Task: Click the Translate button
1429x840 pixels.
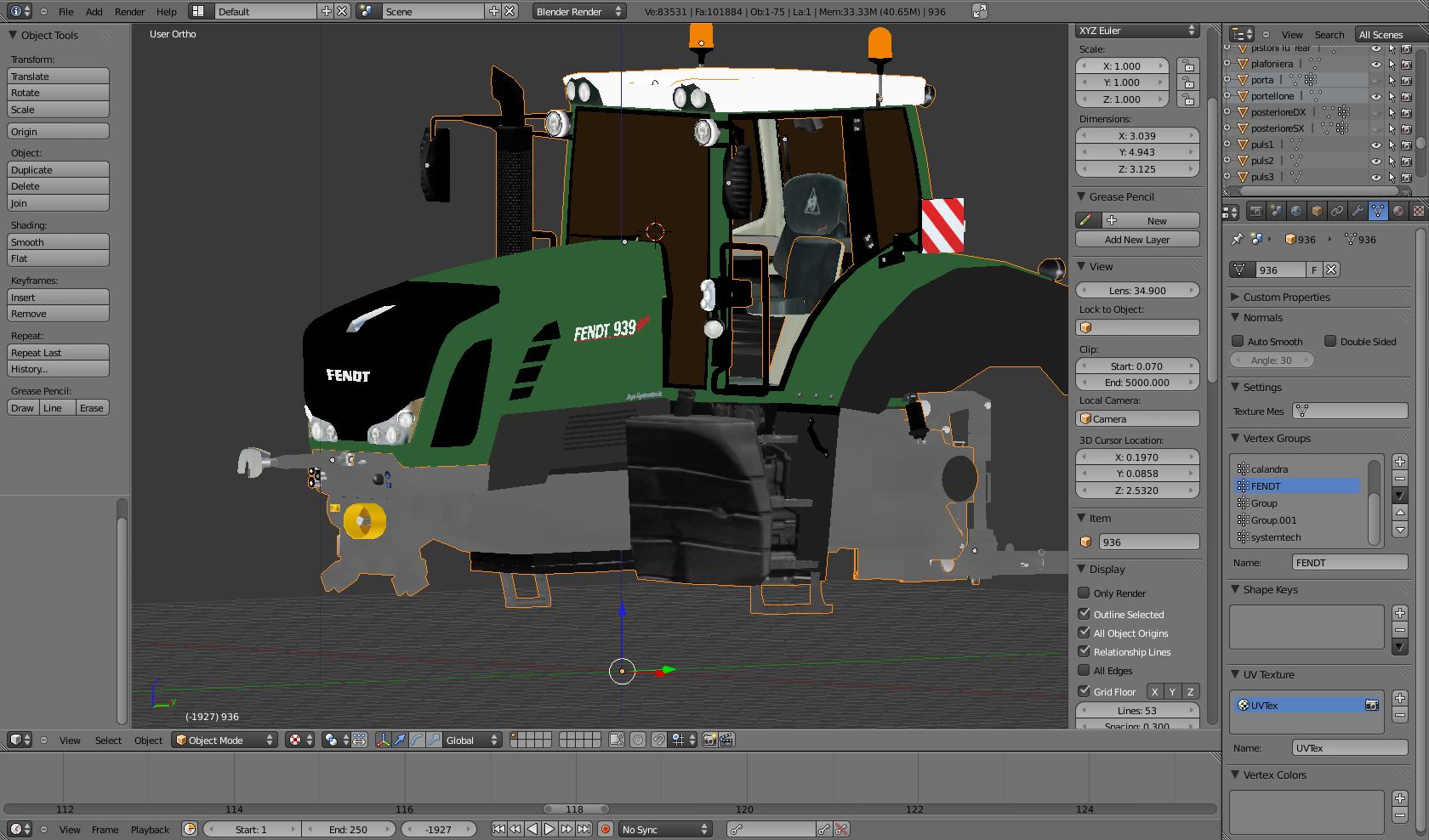Action: (58, 76)
